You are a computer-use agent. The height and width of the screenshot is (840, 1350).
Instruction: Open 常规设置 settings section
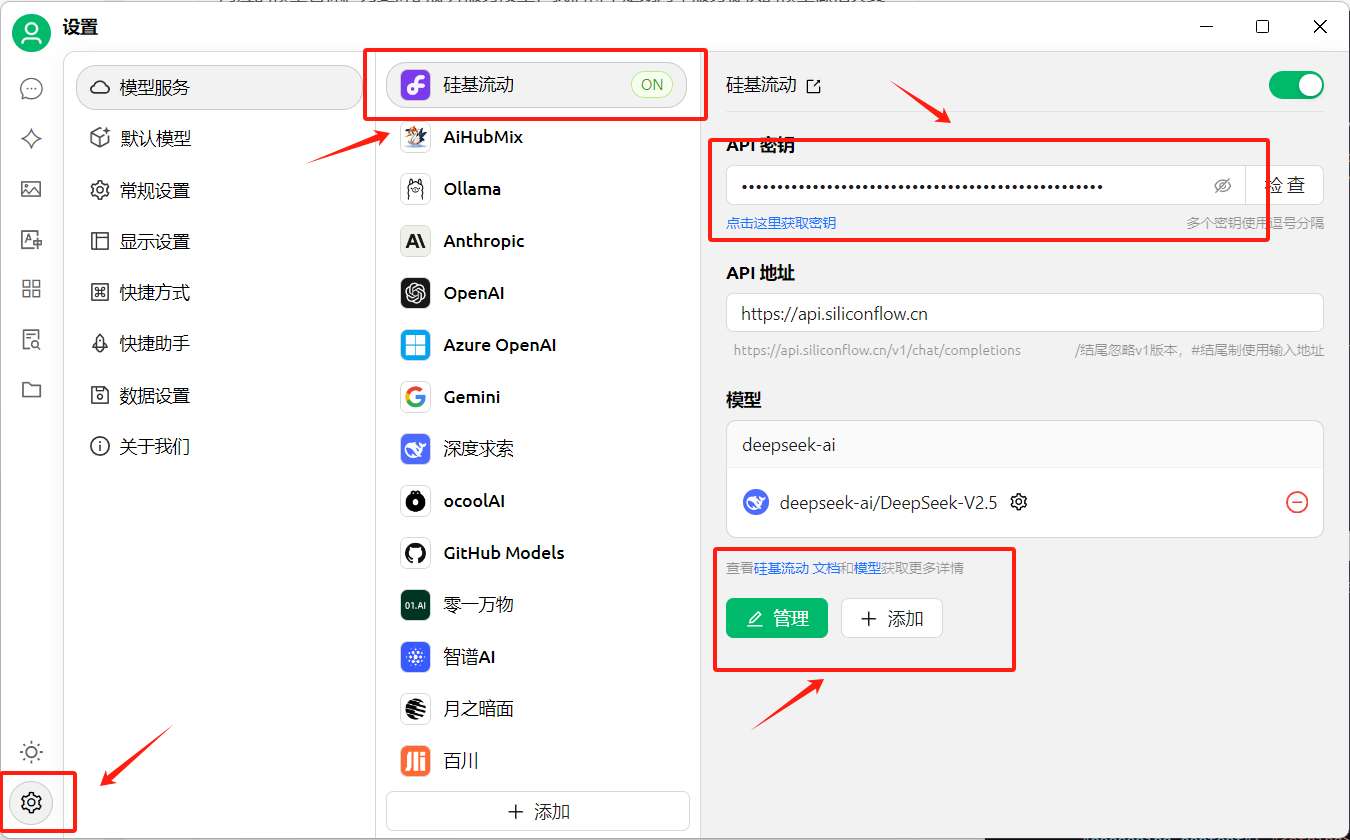click(219, 190)
